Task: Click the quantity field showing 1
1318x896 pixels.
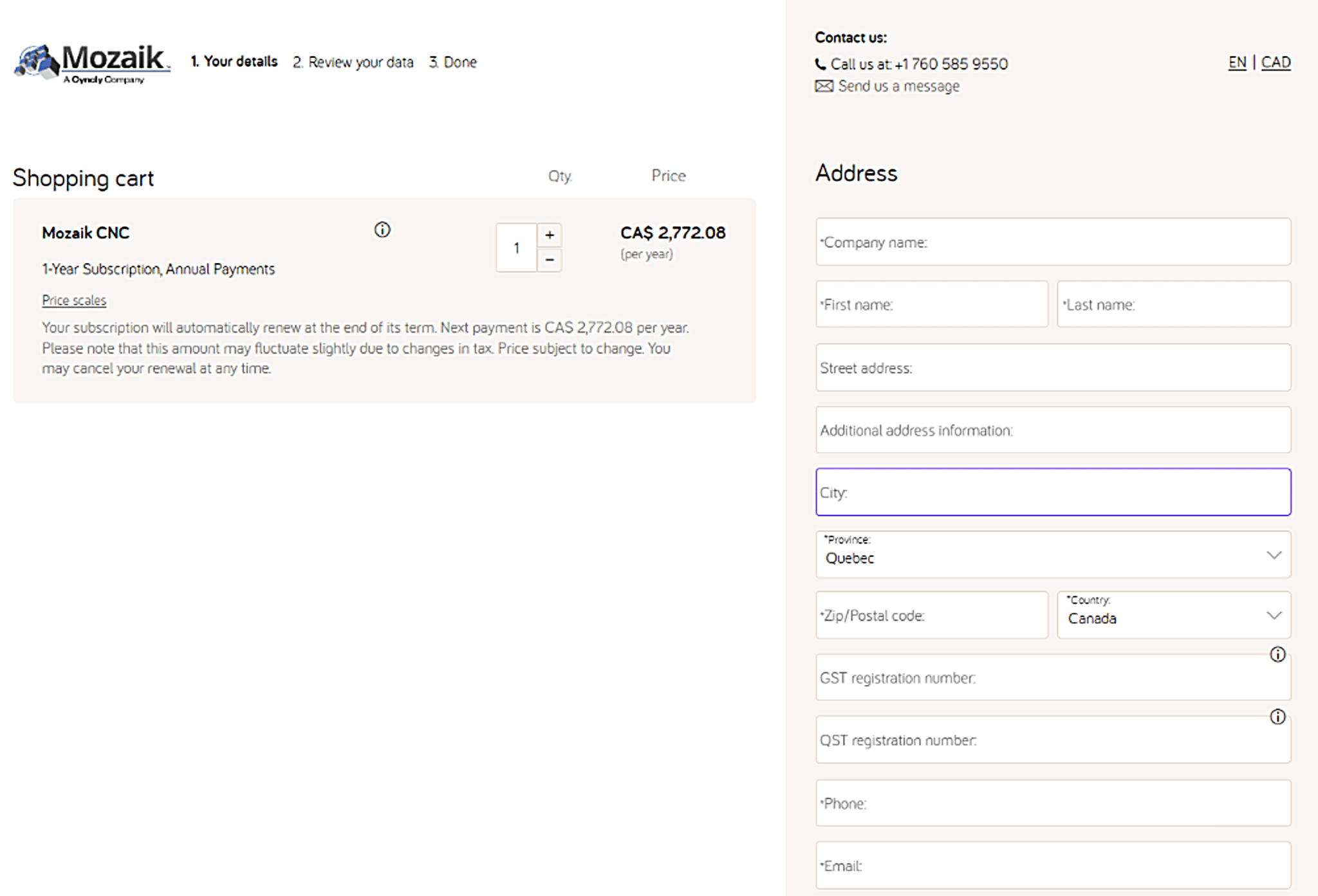Action: click(x=516, y=248)
